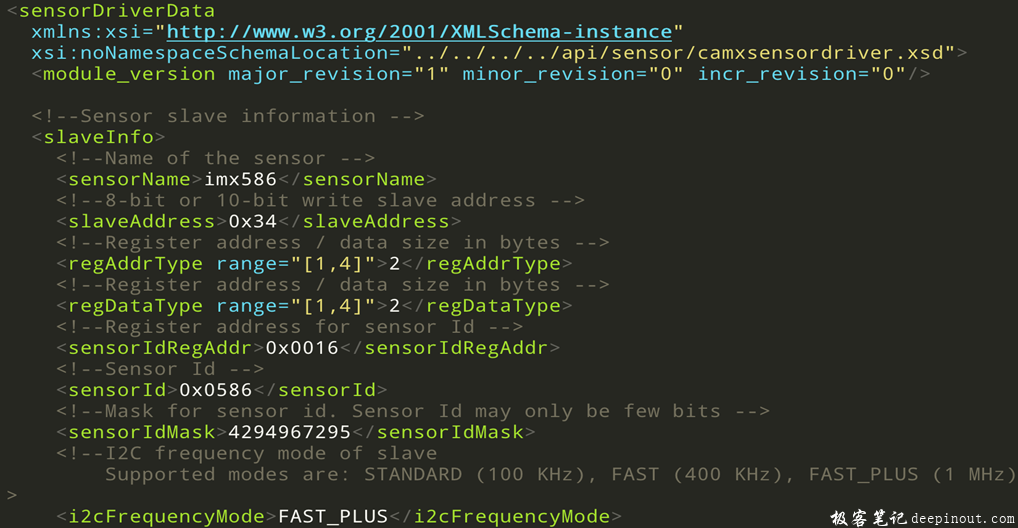Click the 'Sensor slave information' comment

229,116
